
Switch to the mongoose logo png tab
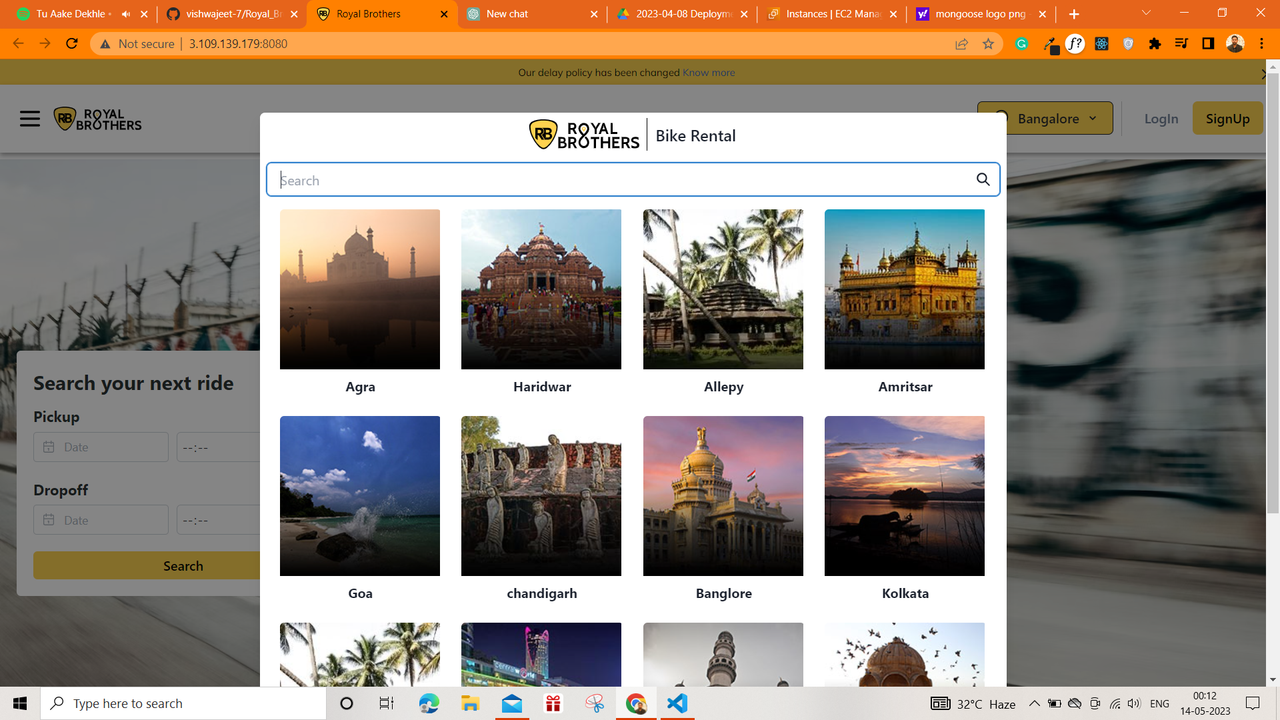982,14
